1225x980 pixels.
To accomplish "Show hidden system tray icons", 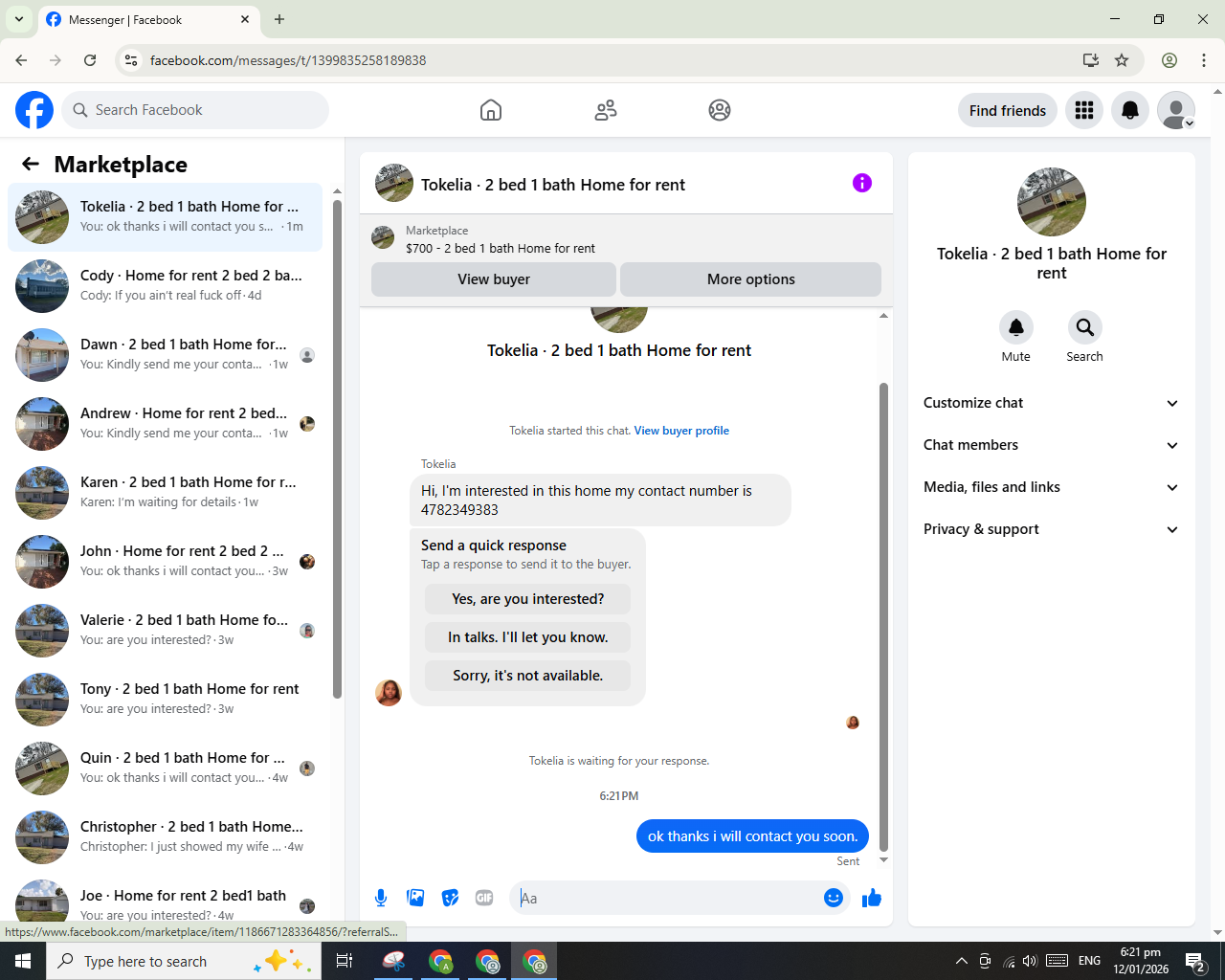I will (962, 961).
